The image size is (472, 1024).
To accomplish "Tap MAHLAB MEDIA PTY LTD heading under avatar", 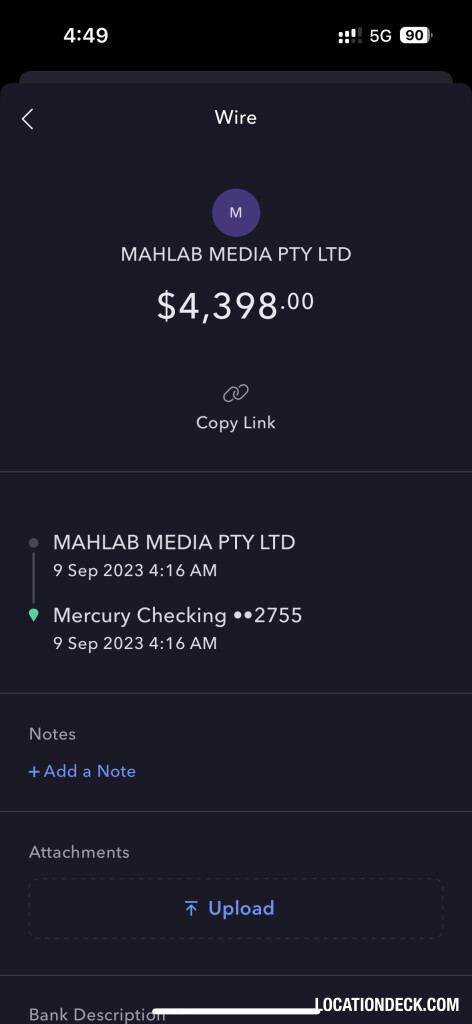I will click(236, 255).
